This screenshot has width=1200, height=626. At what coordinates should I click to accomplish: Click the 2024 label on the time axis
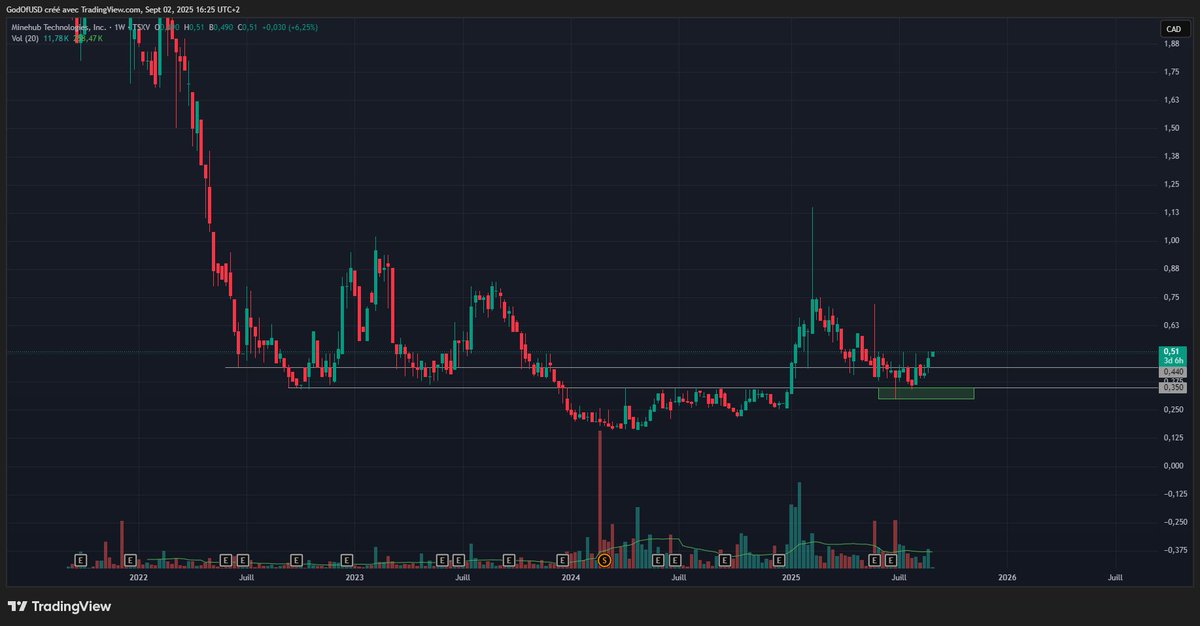pos(571,577)
